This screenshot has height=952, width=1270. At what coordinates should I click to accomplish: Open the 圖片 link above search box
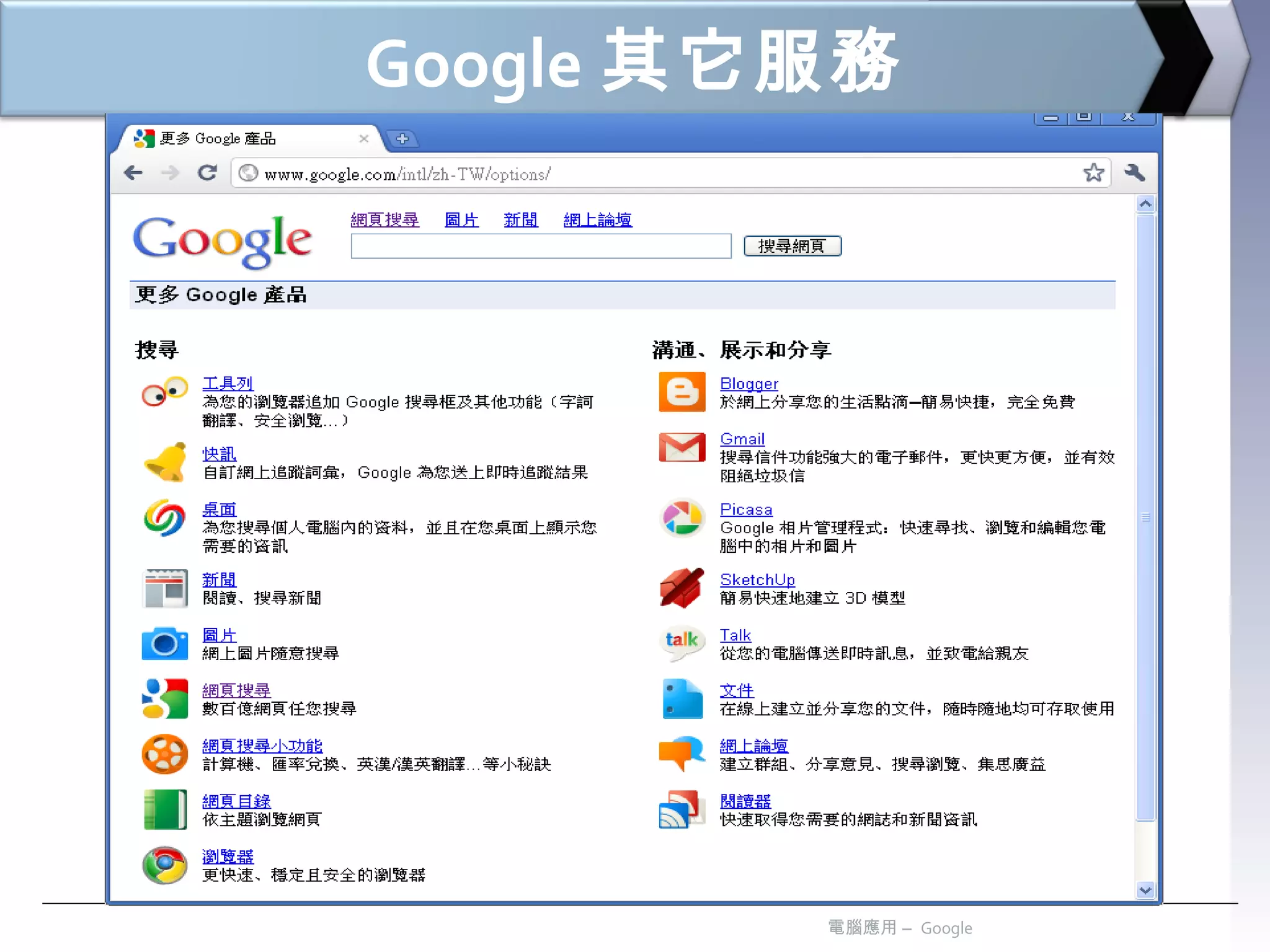(x=461, y=220)
